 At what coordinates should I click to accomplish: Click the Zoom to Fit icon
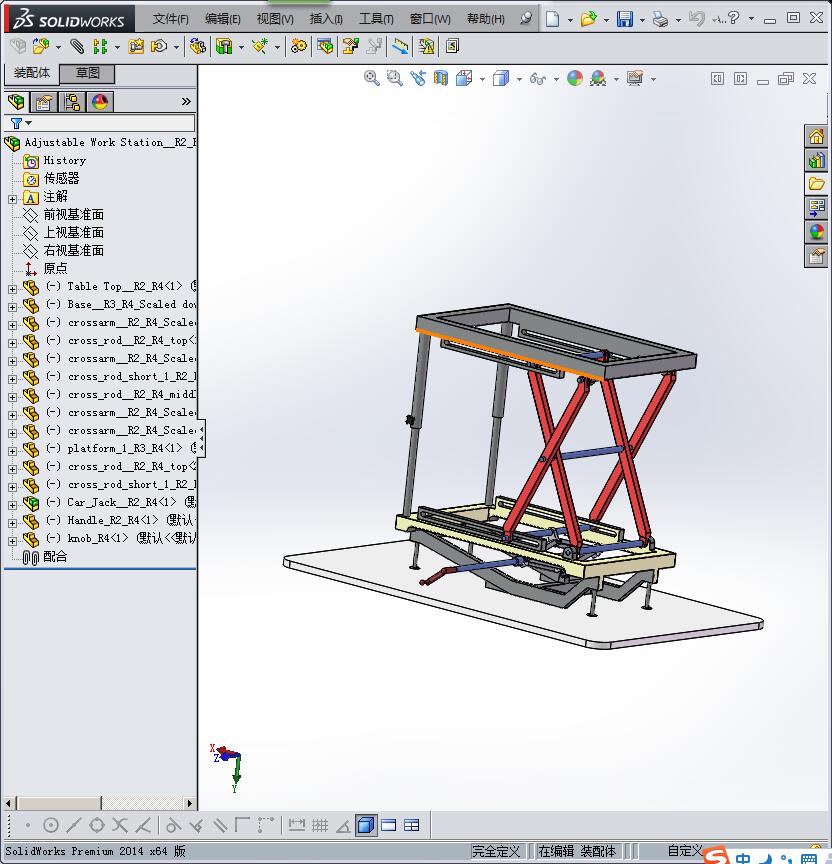pyautogui.click(x=372, y=78)
